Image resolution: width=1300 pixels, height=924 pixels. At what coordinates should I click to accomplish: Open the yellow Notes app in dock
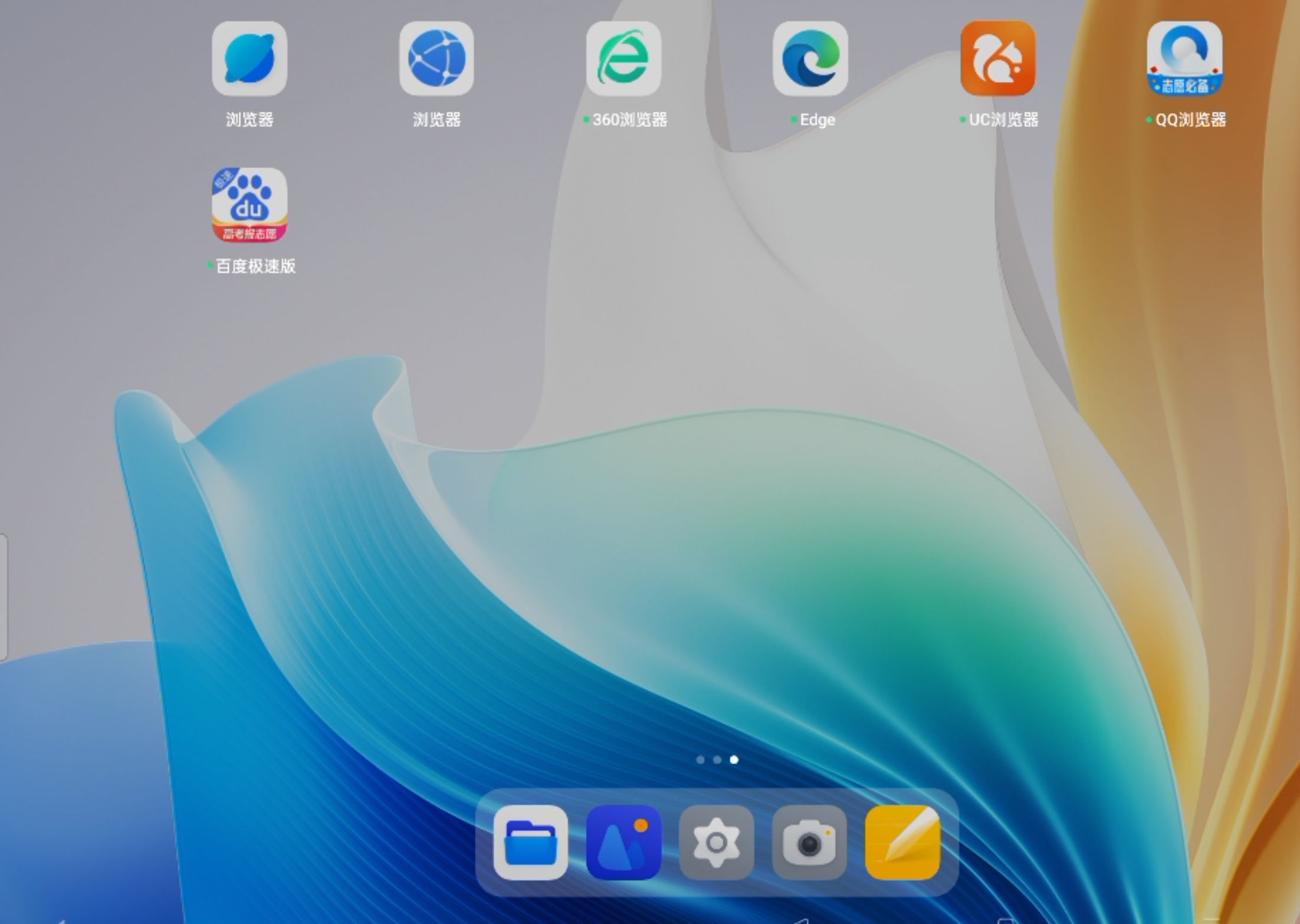(x=902, y=842)
